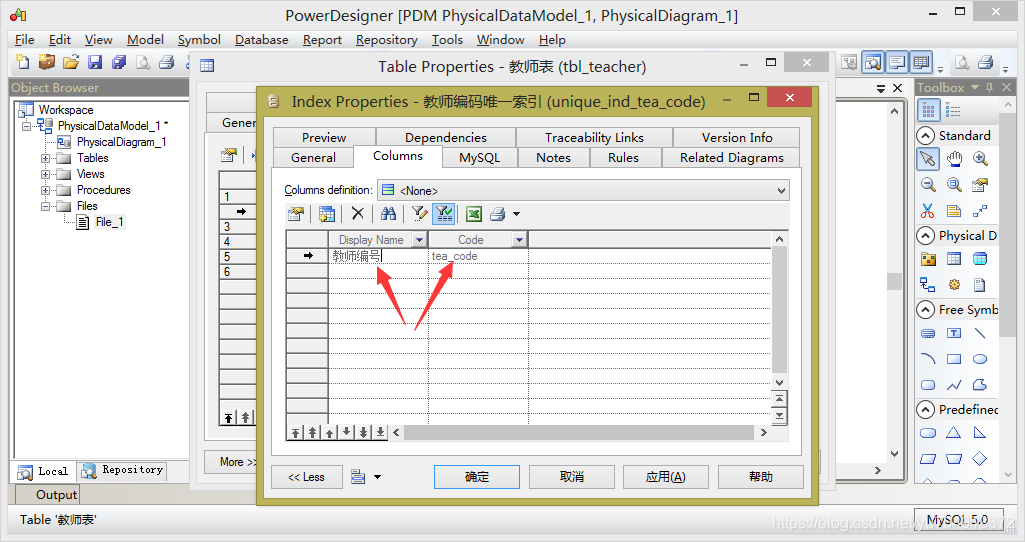1025x542 pixels.
Task: Expand the Views folder in the Object Browser
Action: pyautogui.click(x=45, y=174)
